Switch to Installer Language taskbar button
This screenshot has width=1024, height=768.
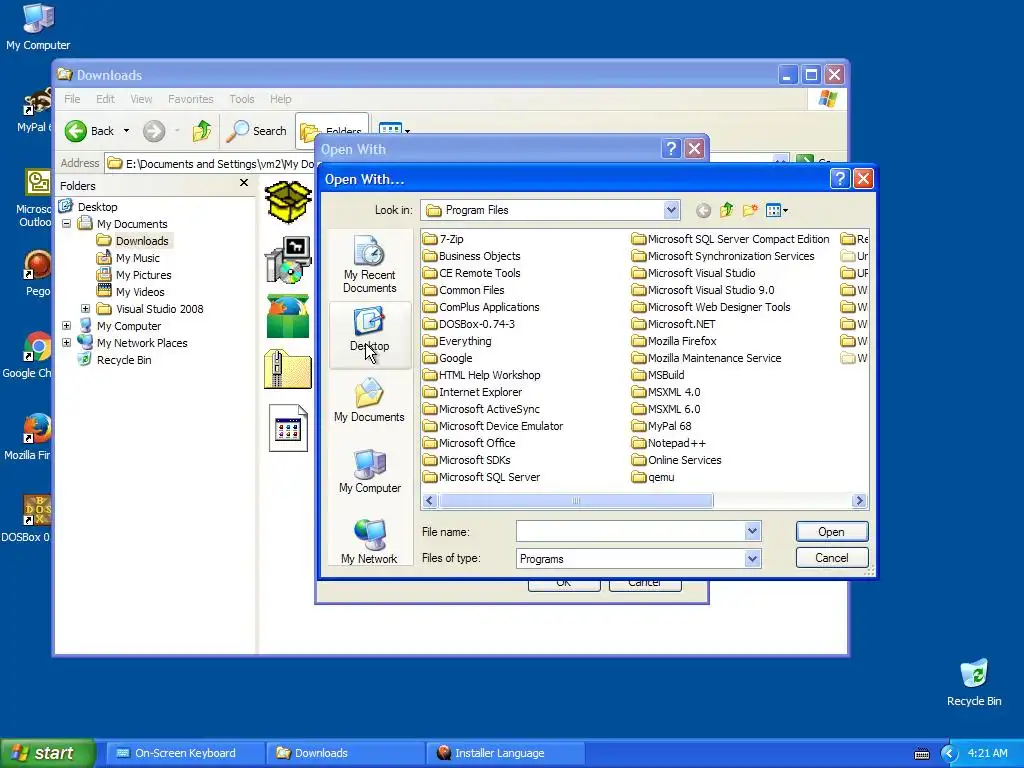pyautogui.click(x=506, y=753)
